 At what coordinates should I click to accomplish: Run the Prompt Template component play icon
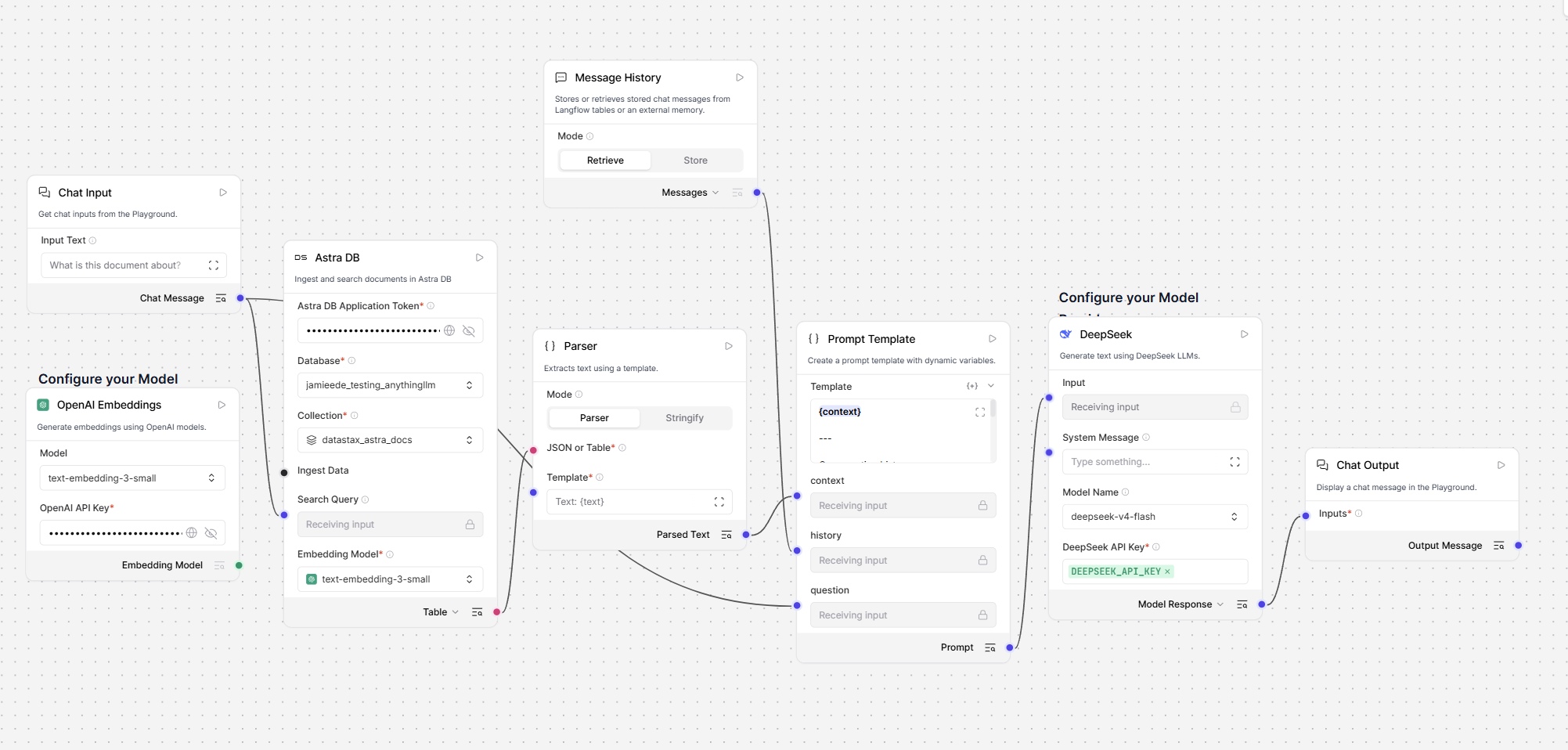tap(993, 339)
